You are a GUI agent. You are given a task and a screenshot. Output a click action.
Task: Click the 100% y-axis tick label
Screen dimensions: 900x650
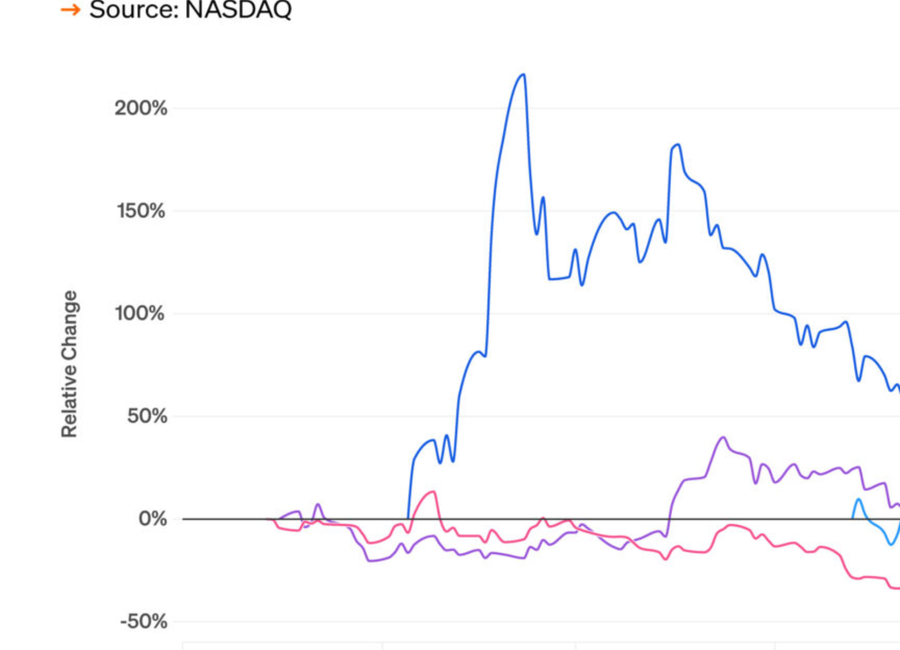tap(140, 314)
